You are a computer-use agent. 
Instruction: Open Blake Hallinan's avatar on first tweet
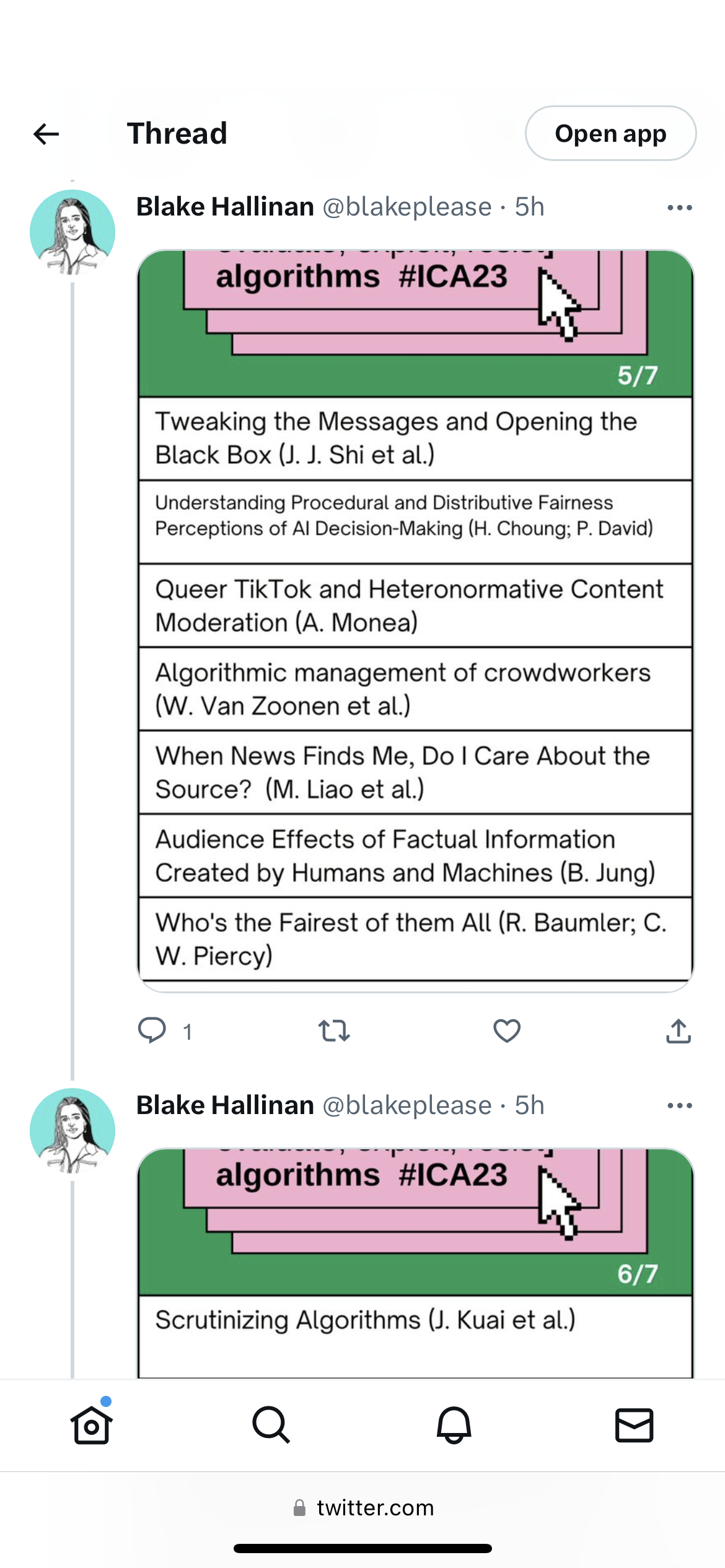click(72, 232)
